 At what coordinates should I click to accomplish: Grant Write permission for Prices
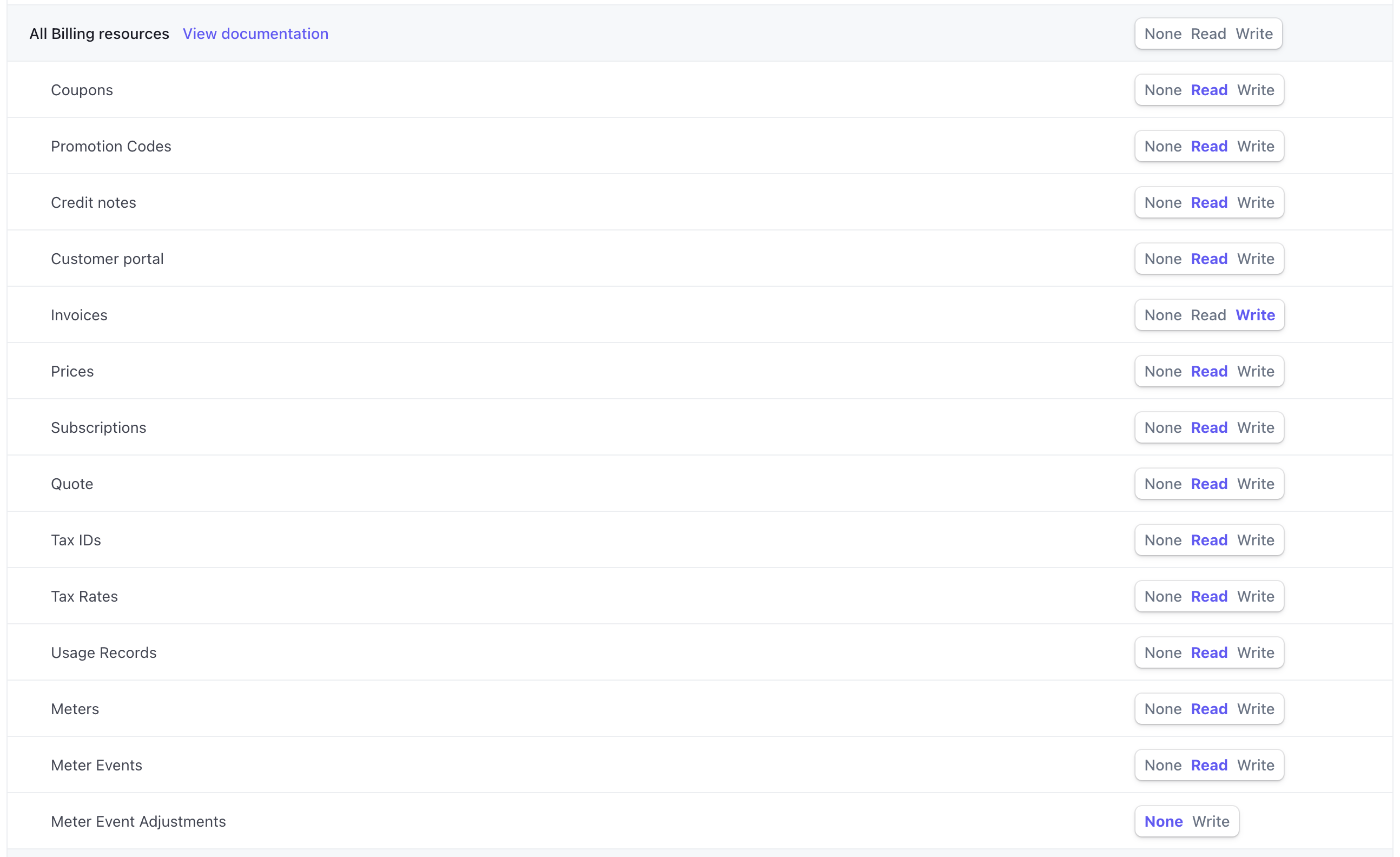(x=1256, y=371)
